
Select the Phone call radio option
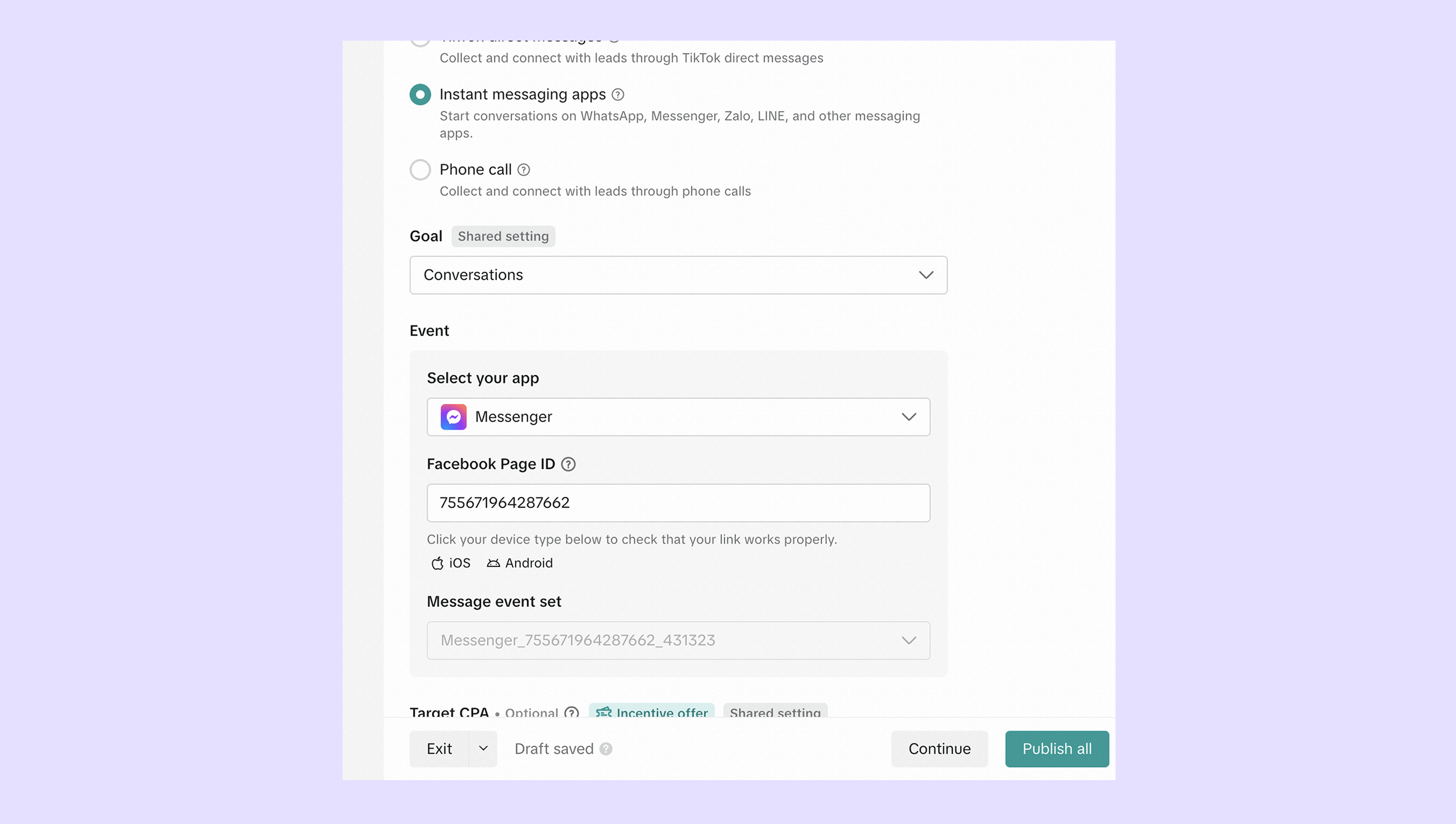(x=420, y=170)
